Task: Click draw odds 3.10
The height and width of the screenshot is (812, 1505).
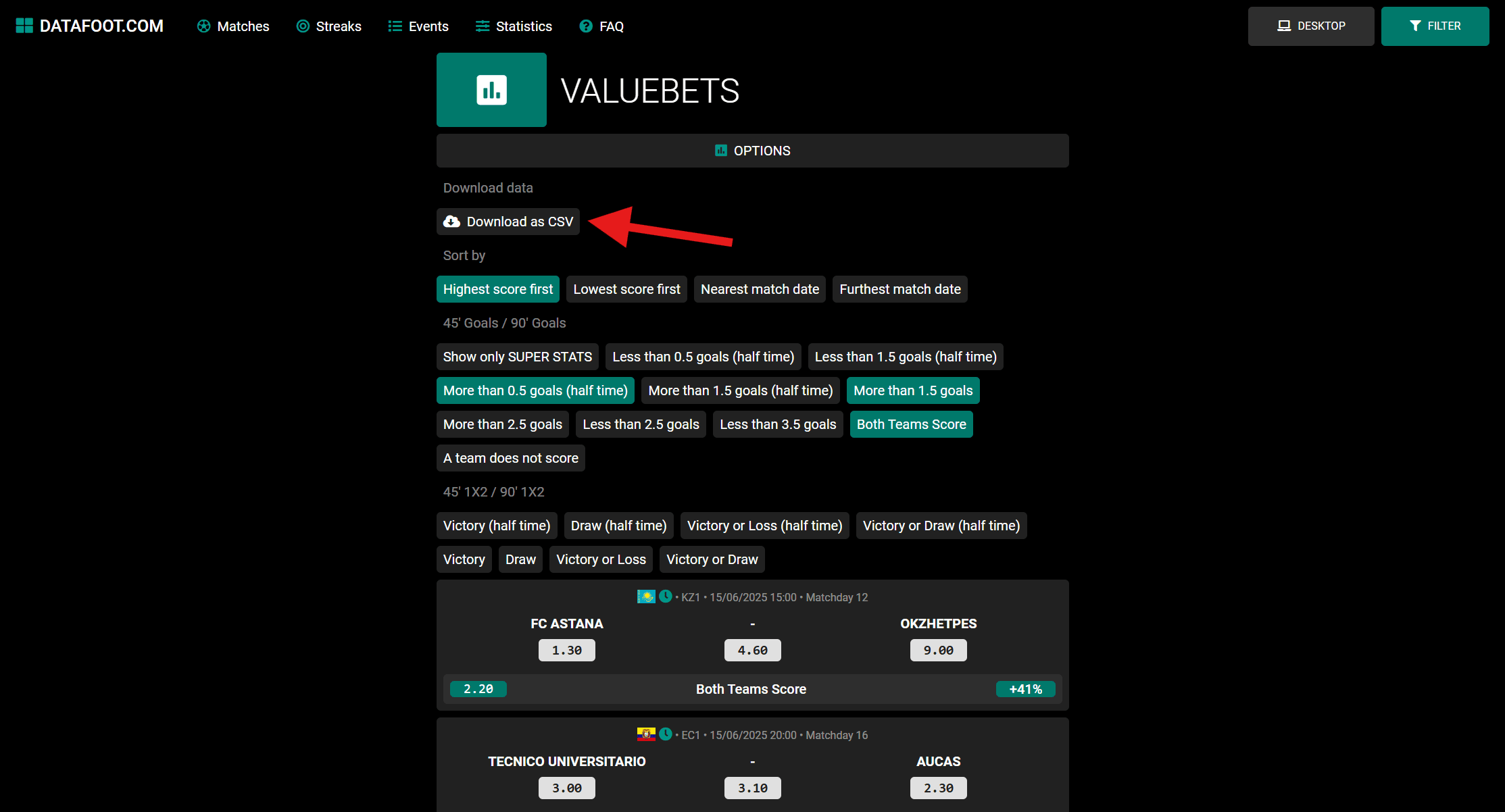Action: coord(753,788)
